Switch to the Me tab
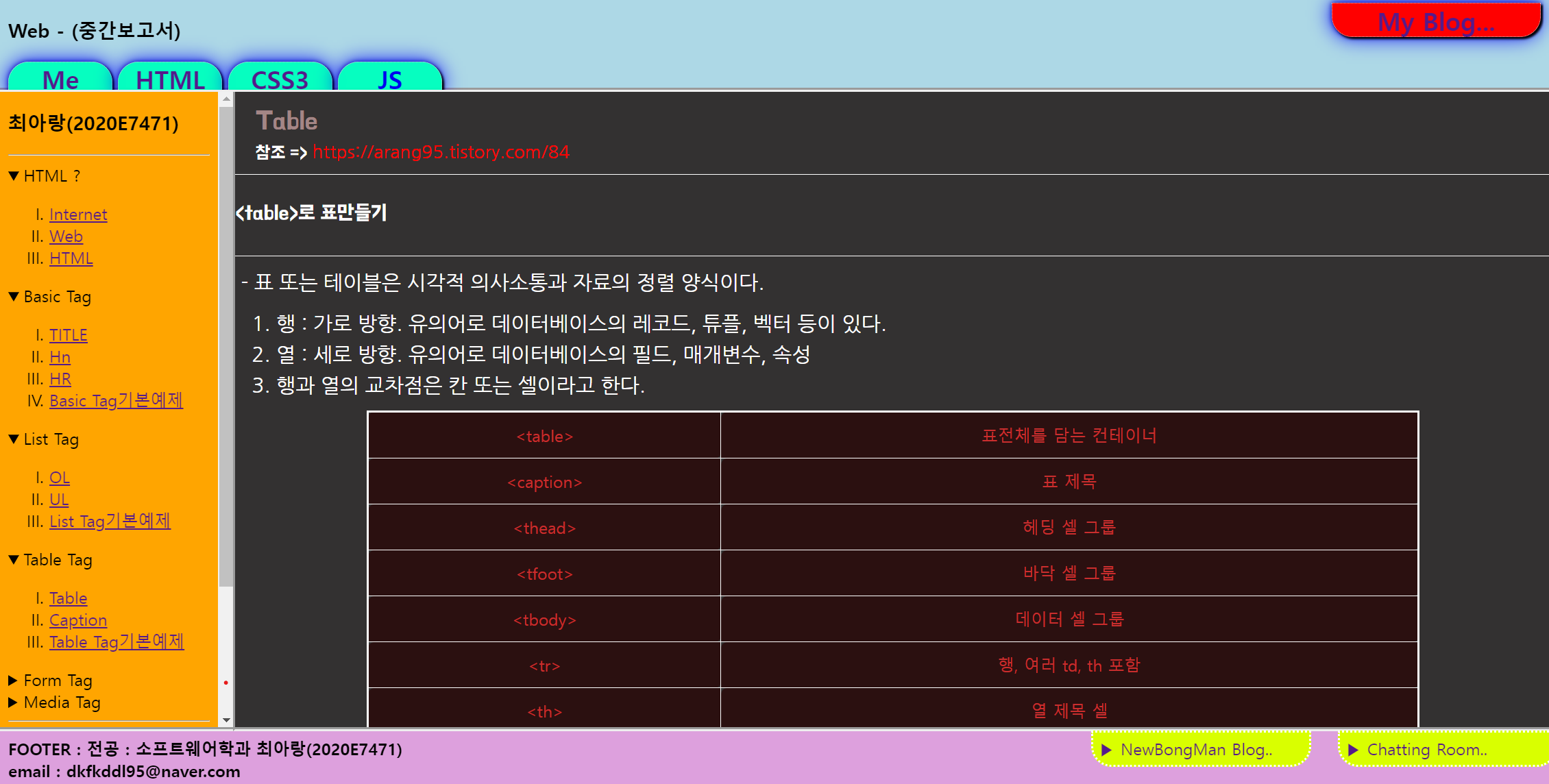Screen dimensions: 1549x784 click(x=60, y=79)
